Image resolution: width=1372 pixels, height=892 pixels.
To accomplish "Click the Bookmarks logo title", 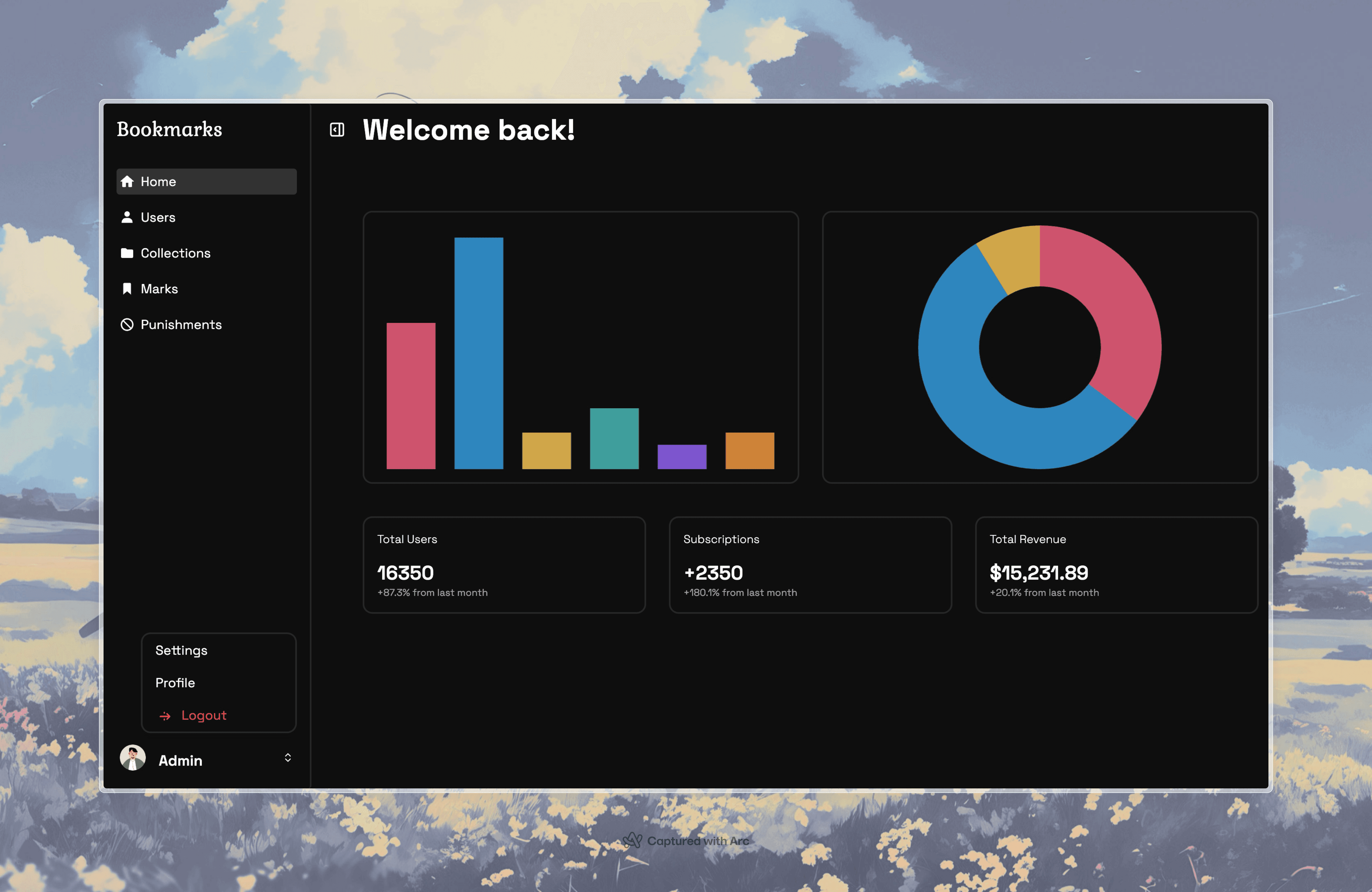I will [169, 129].
